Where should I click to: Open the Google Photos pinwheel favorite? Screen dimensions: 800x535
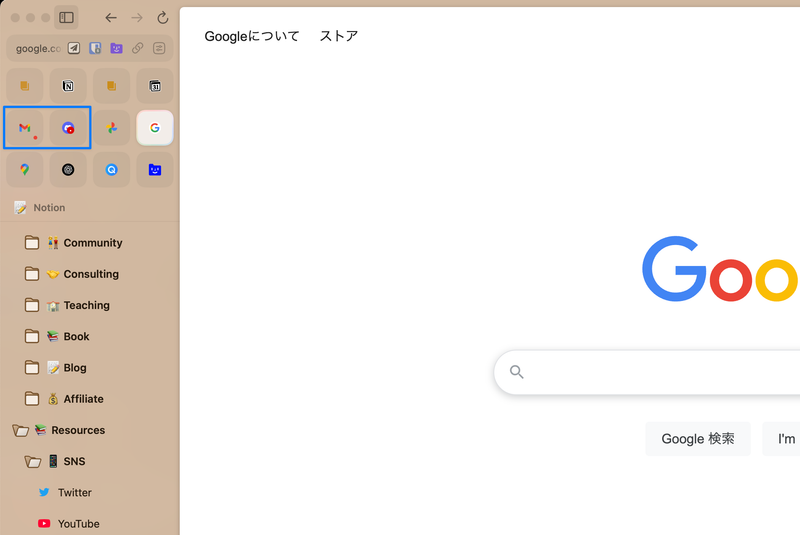(111, 128)
